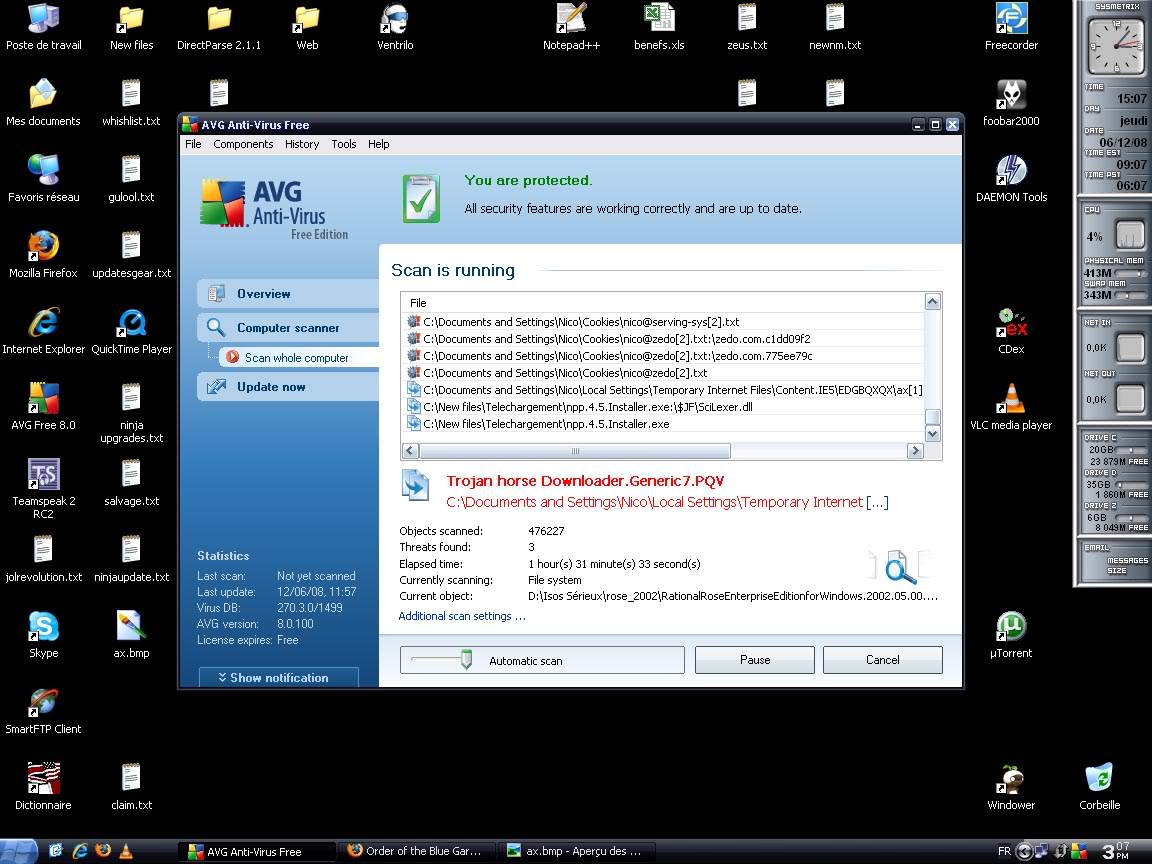Click the AVG Anti-Virus Free taskbar button
This screenshot has width=1152, height=864.
pyautogui.click(x=256, y=852)
